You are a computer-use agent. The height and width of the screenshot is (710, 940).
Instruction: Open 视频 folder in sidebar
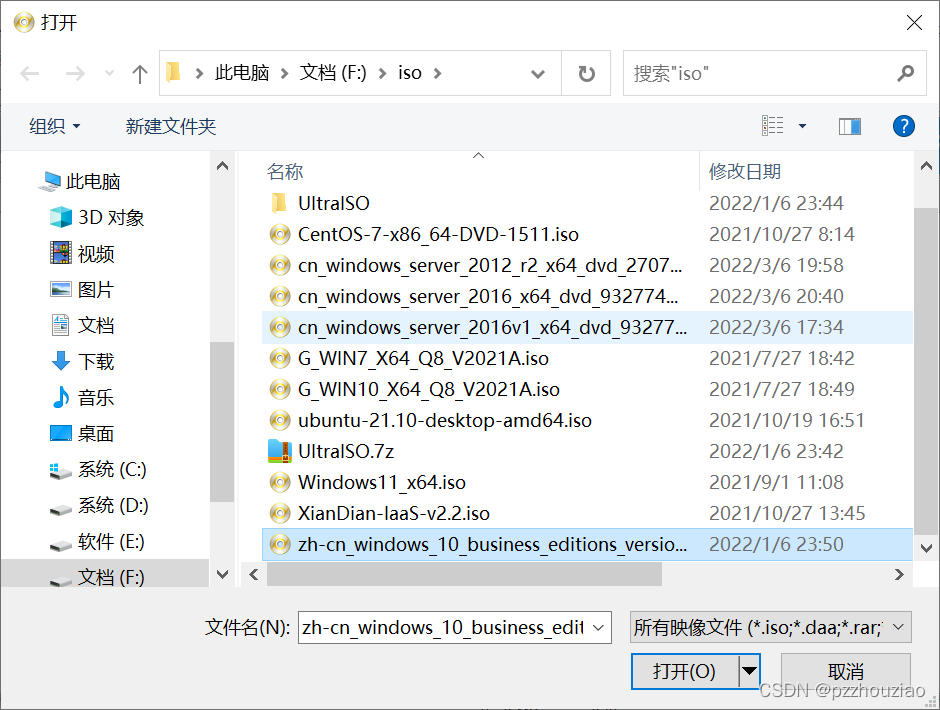pos(82,254)
